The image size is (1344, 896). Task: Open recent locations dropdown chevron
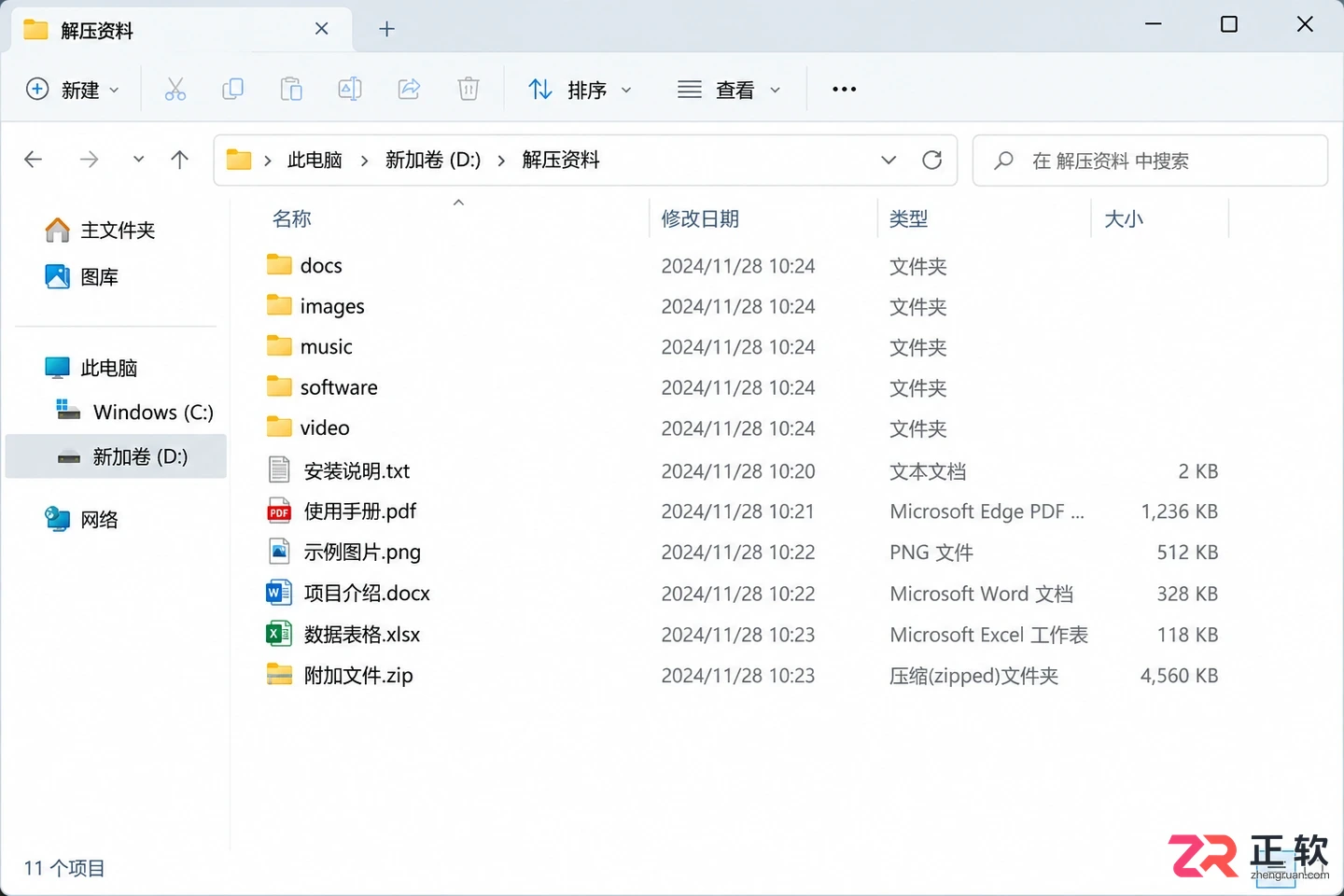[x=138, y=160]
